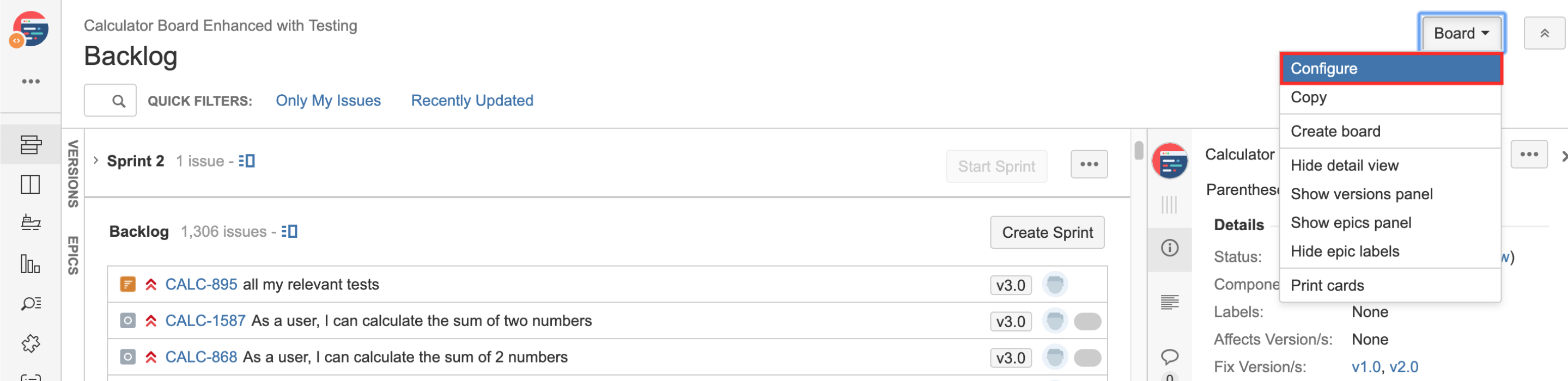Viewport: 1568px width, 381px height.
Task: Open the Releases ship icon
Action: coord(31,223)
